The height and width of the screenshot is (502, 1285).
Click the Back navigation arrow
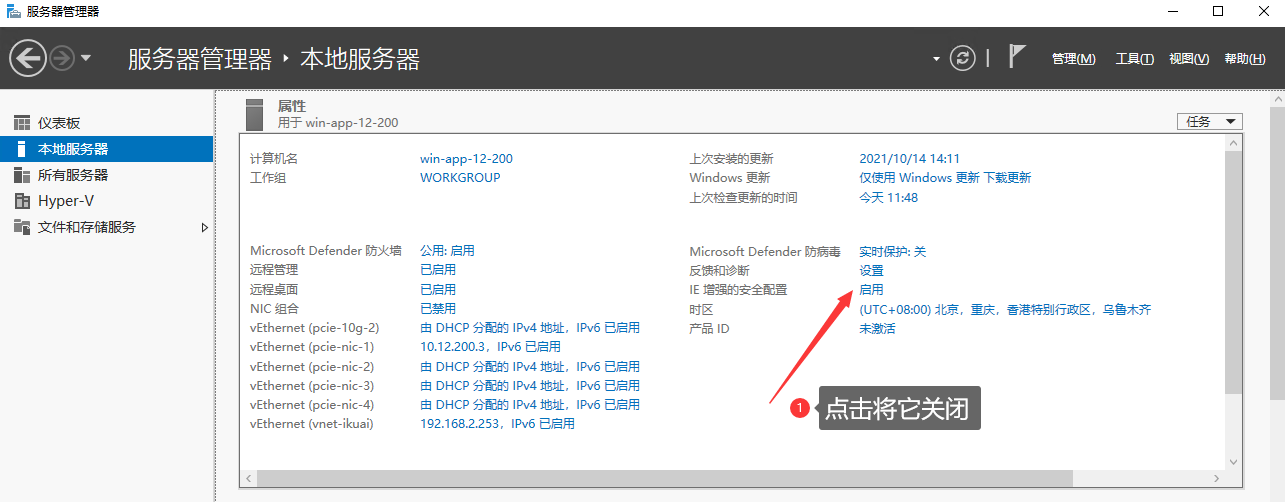[29, 58]
